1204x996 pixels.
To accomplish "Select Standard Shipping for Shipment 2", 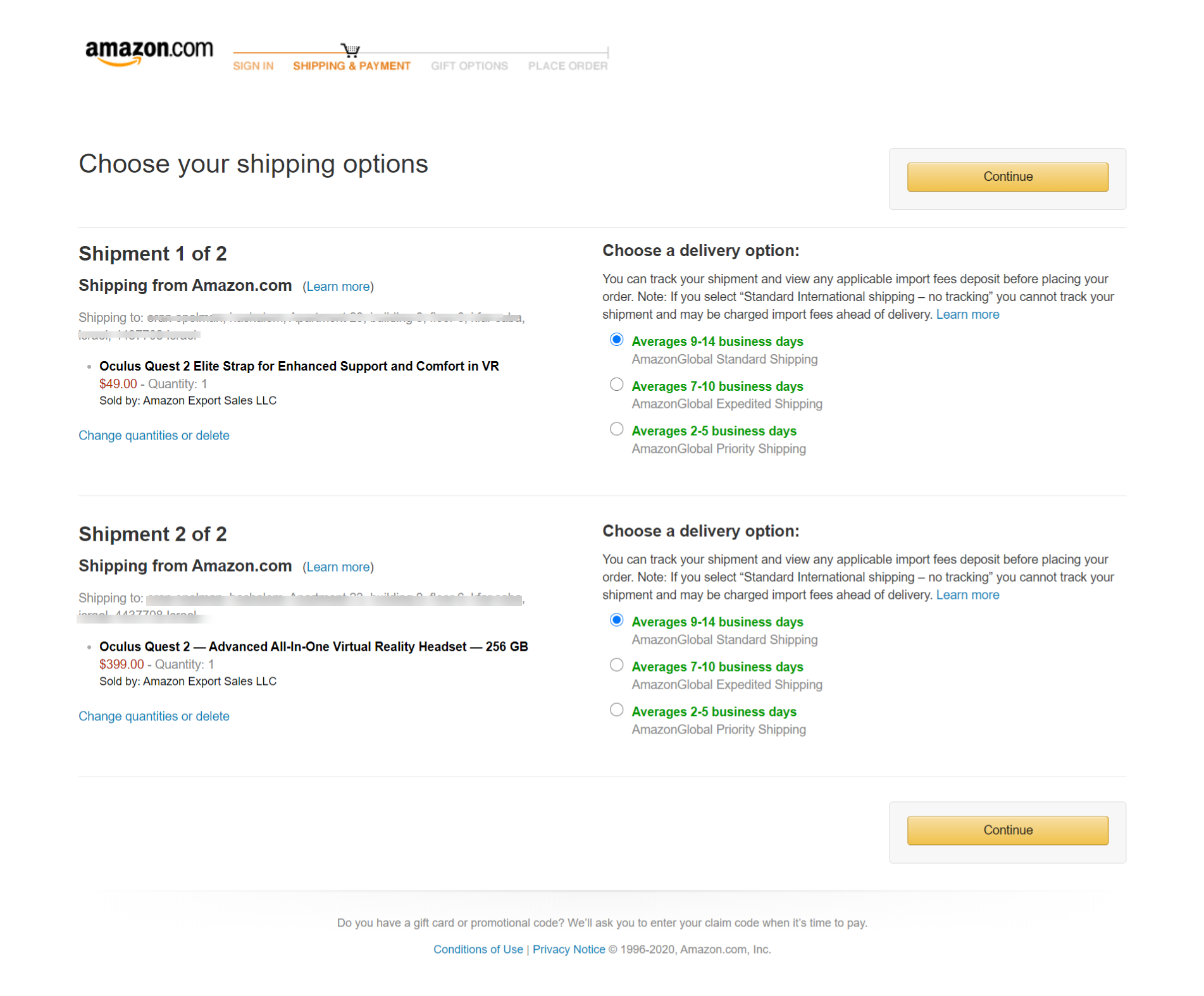I will [x=616, y=620].
